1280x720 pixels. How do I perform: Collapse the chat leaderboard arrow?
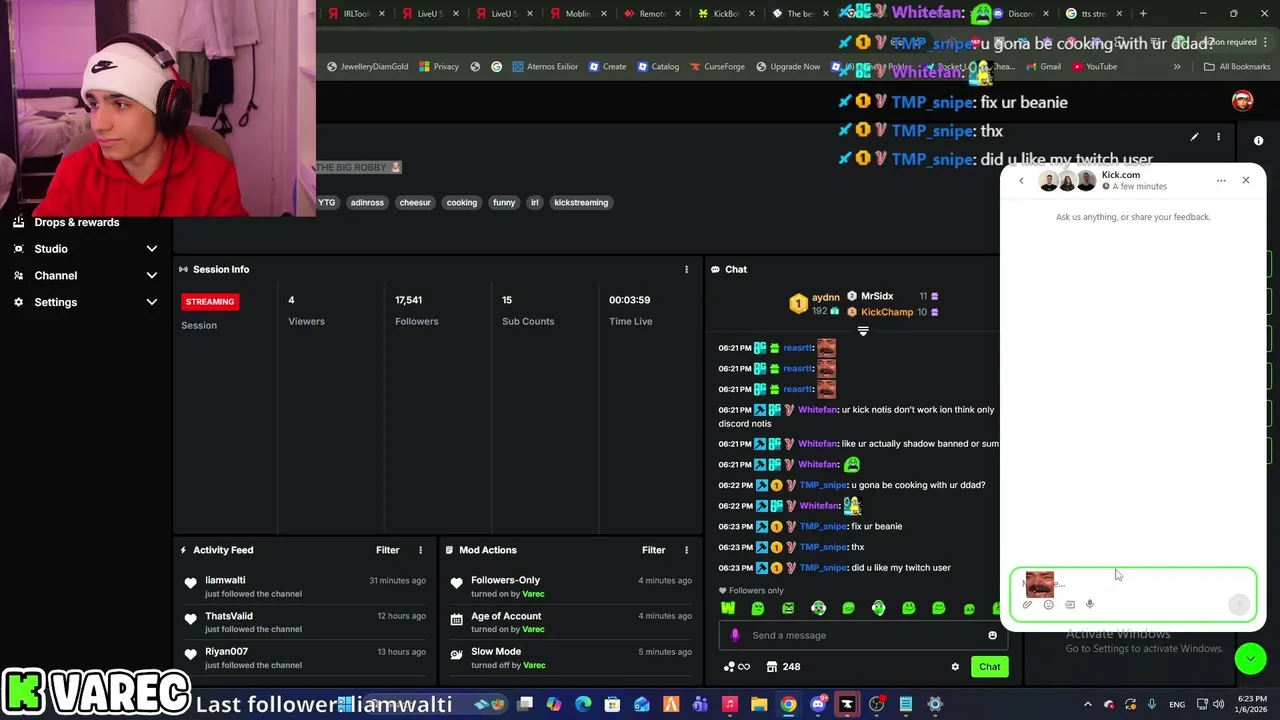coord(863,331)
